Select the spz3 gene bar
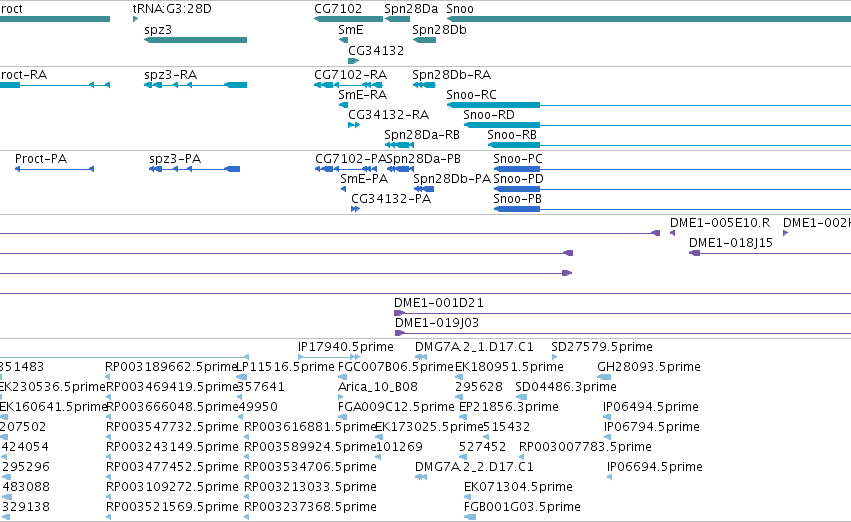Viewport: 851px width, 522px height. (195, 40)
